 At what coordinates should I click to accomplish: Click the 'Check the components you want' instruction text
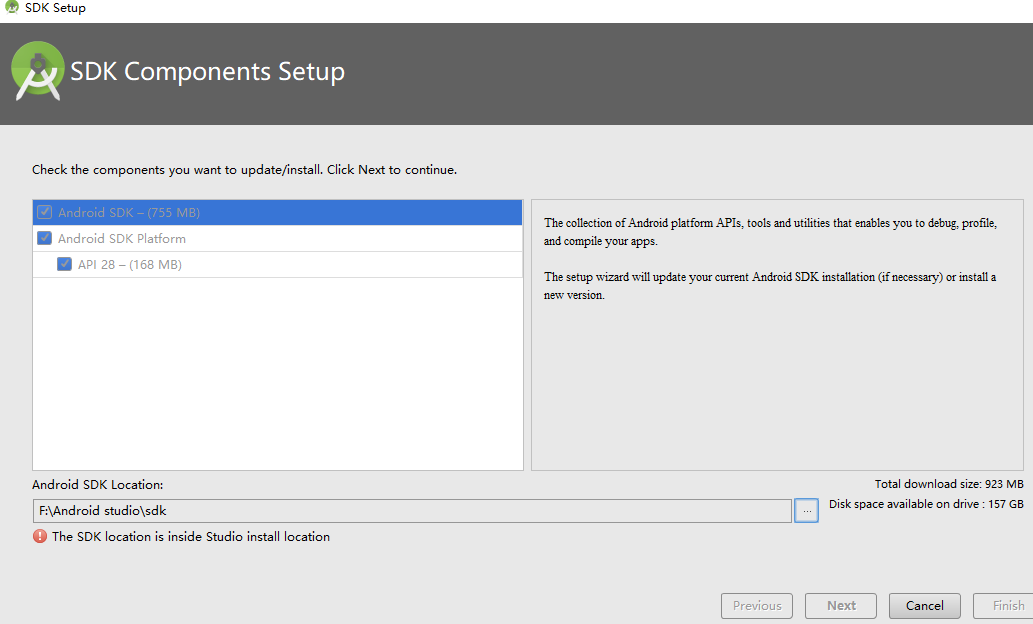tap(244, 170)
